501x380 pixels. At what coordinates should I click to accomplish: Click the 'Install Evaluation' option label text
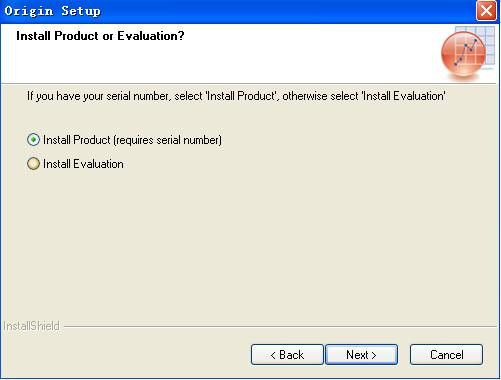[83, 164]
